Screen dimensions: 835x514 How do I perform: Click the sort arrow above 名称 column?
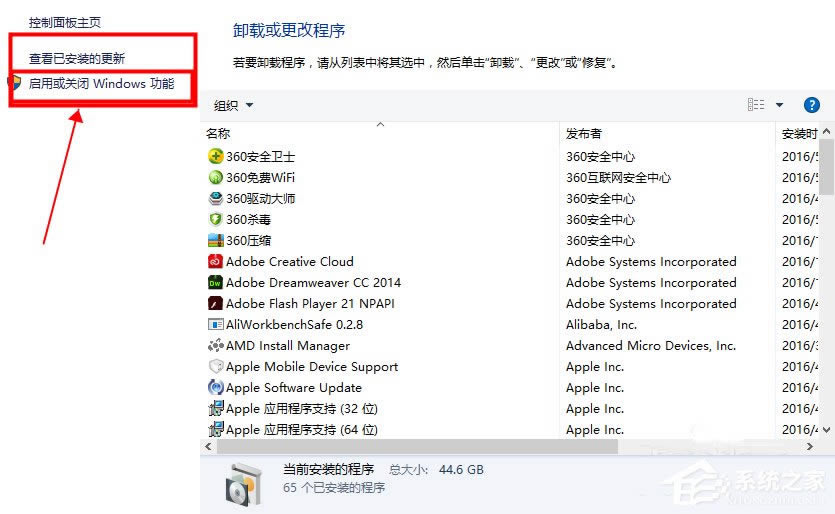tap(380, 125)
